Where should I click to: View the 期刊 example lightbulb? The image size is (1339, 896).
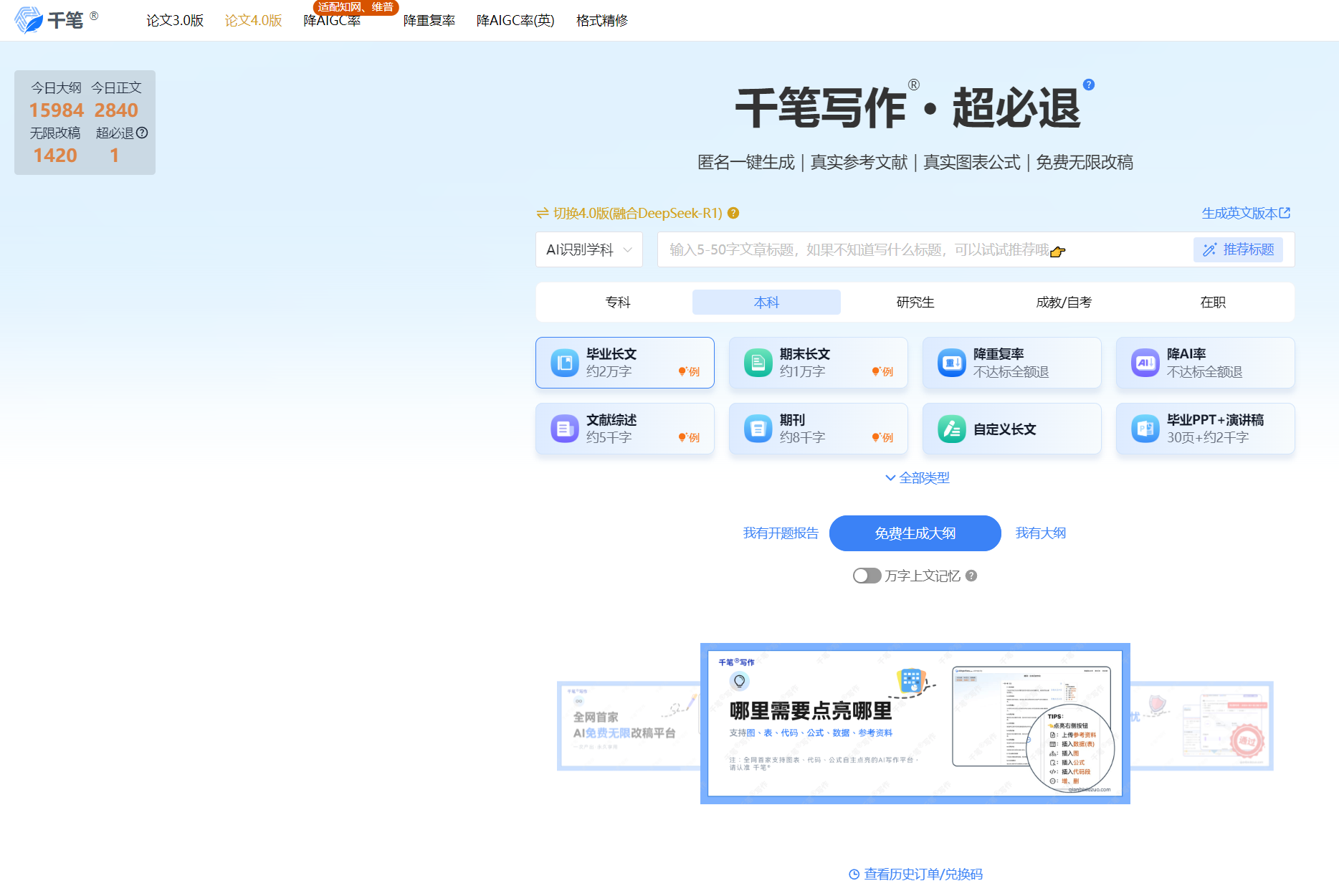coord(882,437)
